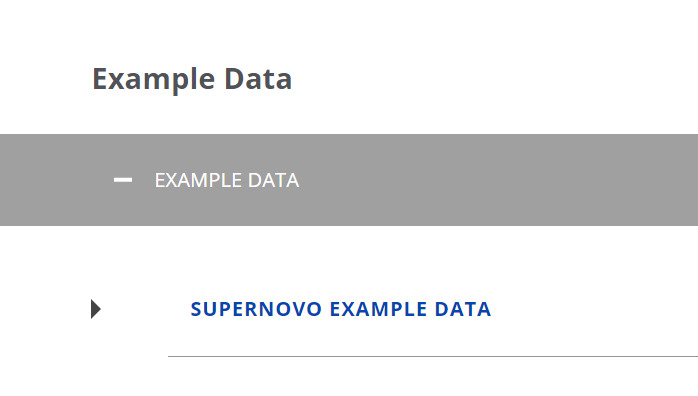Image resolution: width=698 pixels, height=396 pixels.
Task: Click the word EXAMPLE in the gray header
Action: click(x=198, y=180)
